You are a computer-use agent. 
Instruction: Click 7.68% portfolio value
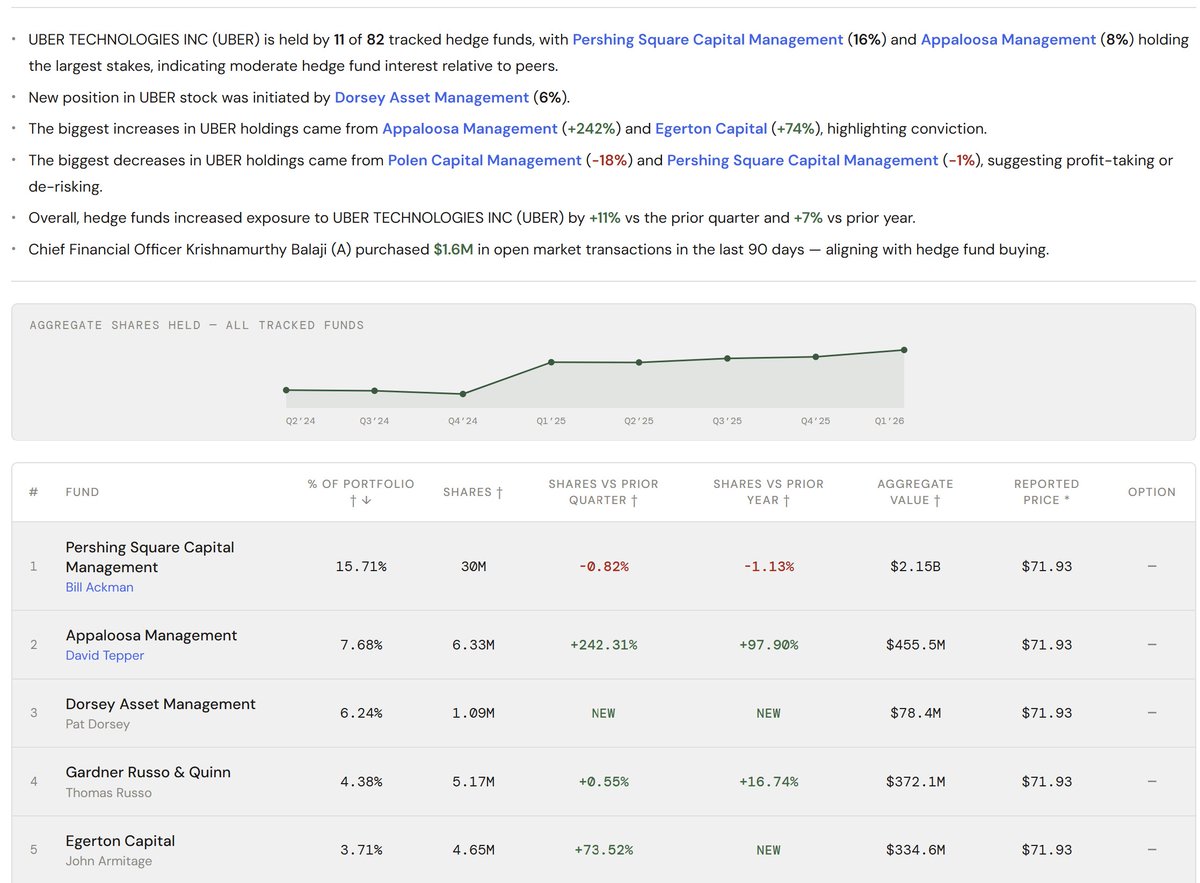[x=360, y=645]
